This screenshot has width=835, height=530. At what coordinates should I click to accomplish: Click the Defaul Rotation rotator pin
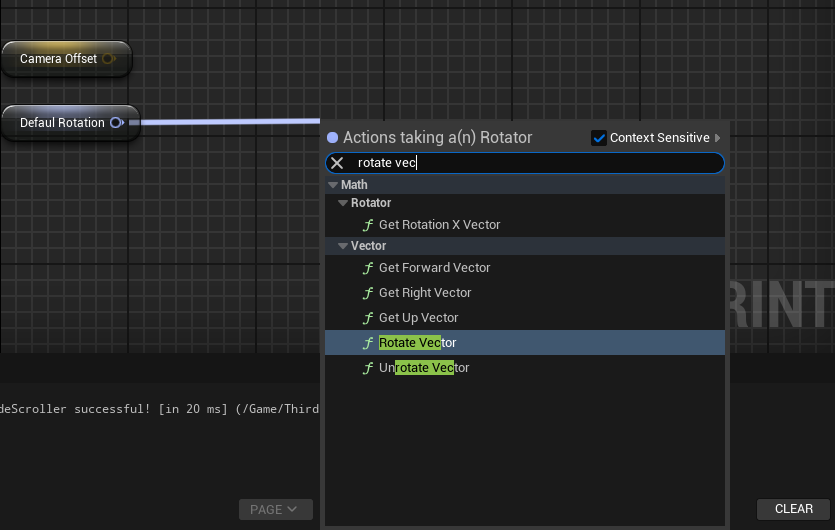tap(116, 123)
